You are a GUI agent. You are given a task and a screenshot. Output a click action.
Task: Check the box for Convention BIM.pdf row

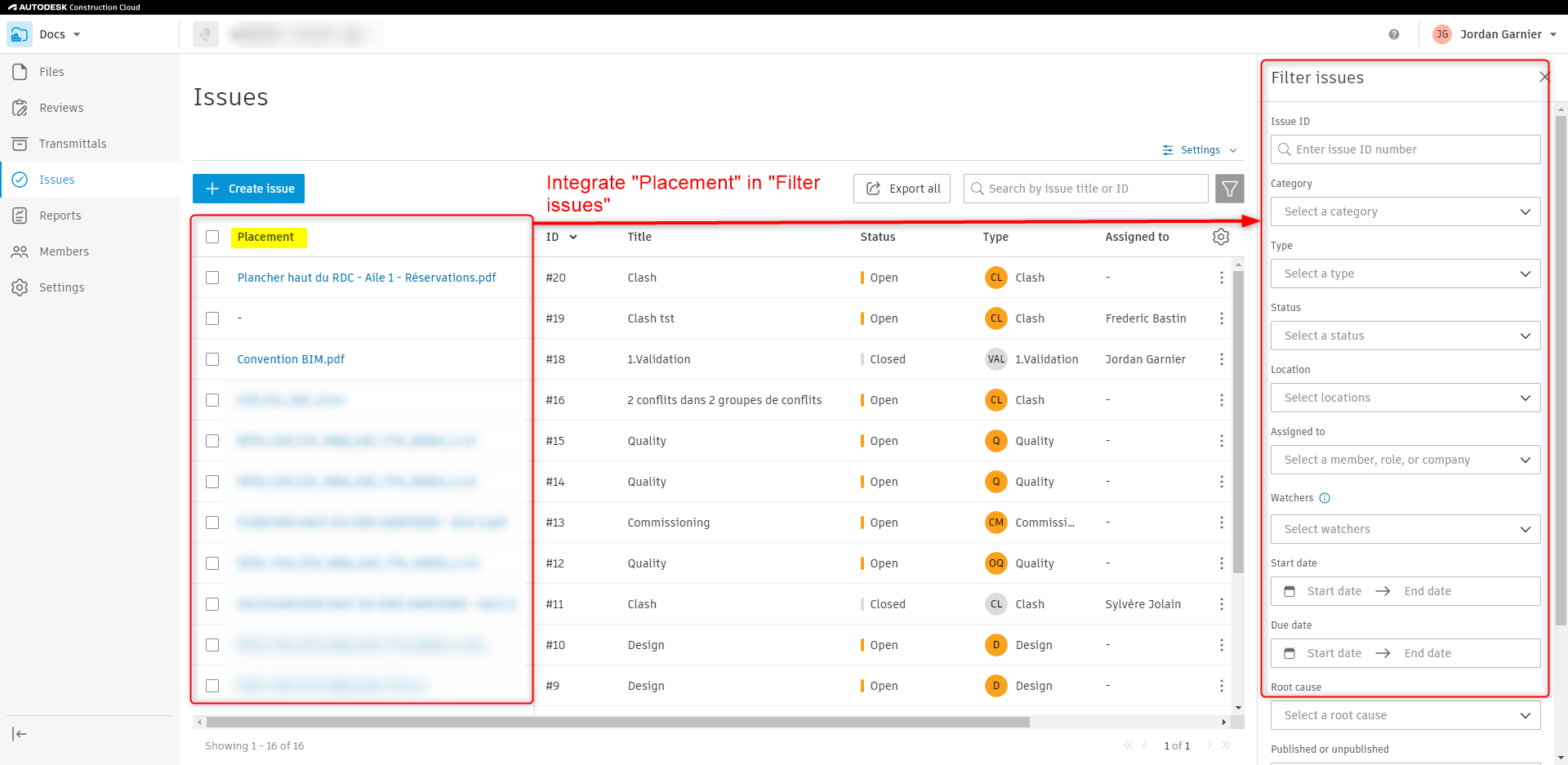point(212,359)
